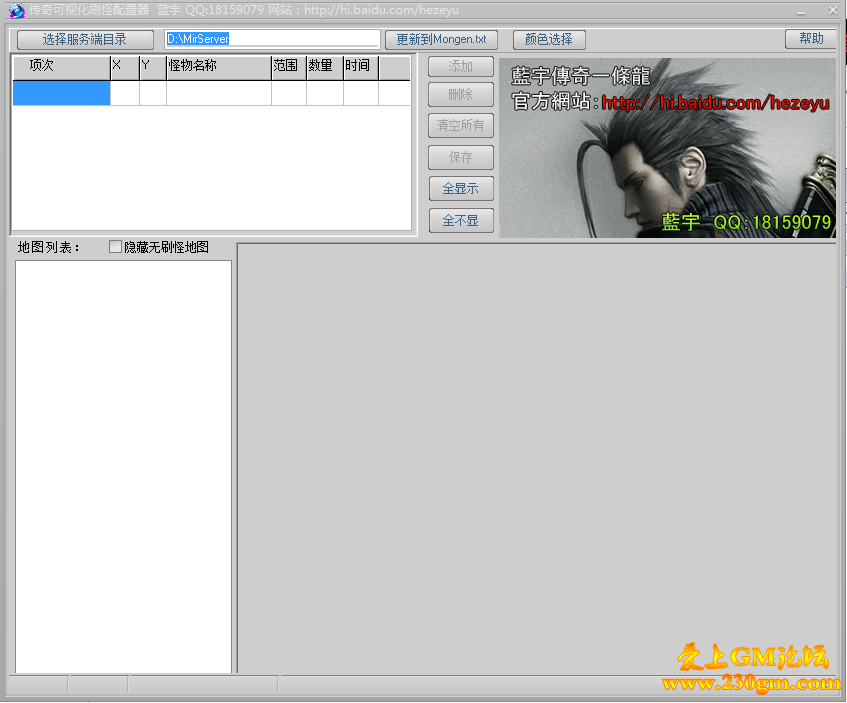
Task: Select the X column header
Action: (125, 67)
